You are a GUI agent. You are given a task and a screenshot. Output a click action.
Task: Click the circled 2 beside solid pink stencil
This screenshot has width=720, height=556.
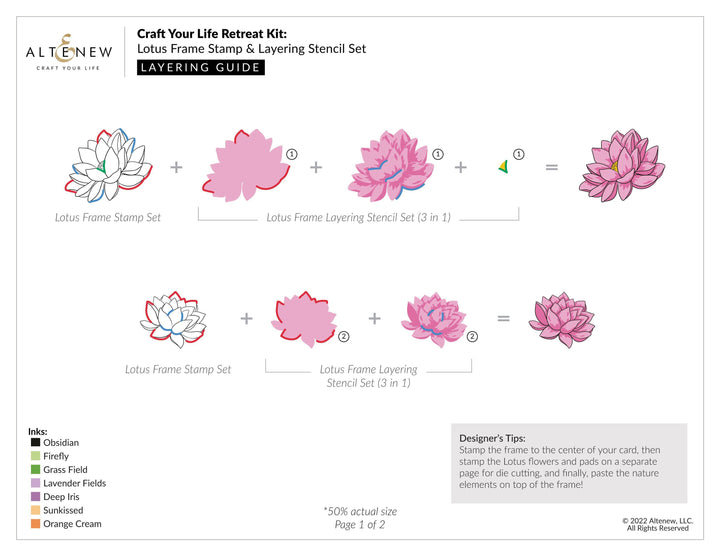tap(344, 337)
